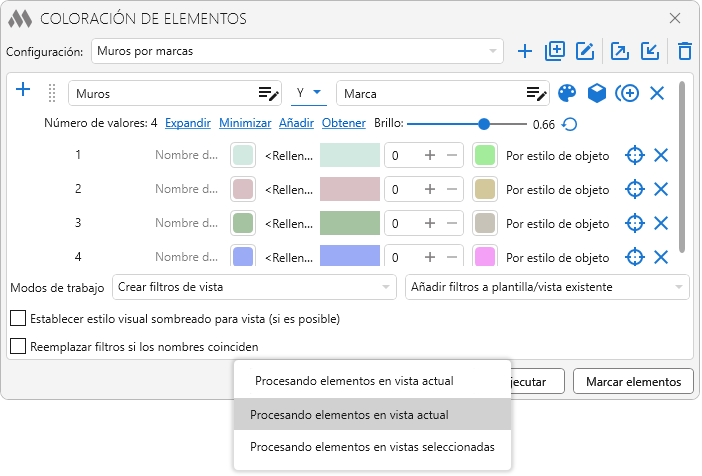The image size is (702, 476).
Task: Reset brightness with circular arrow icon
Action: tap(569, 124)
